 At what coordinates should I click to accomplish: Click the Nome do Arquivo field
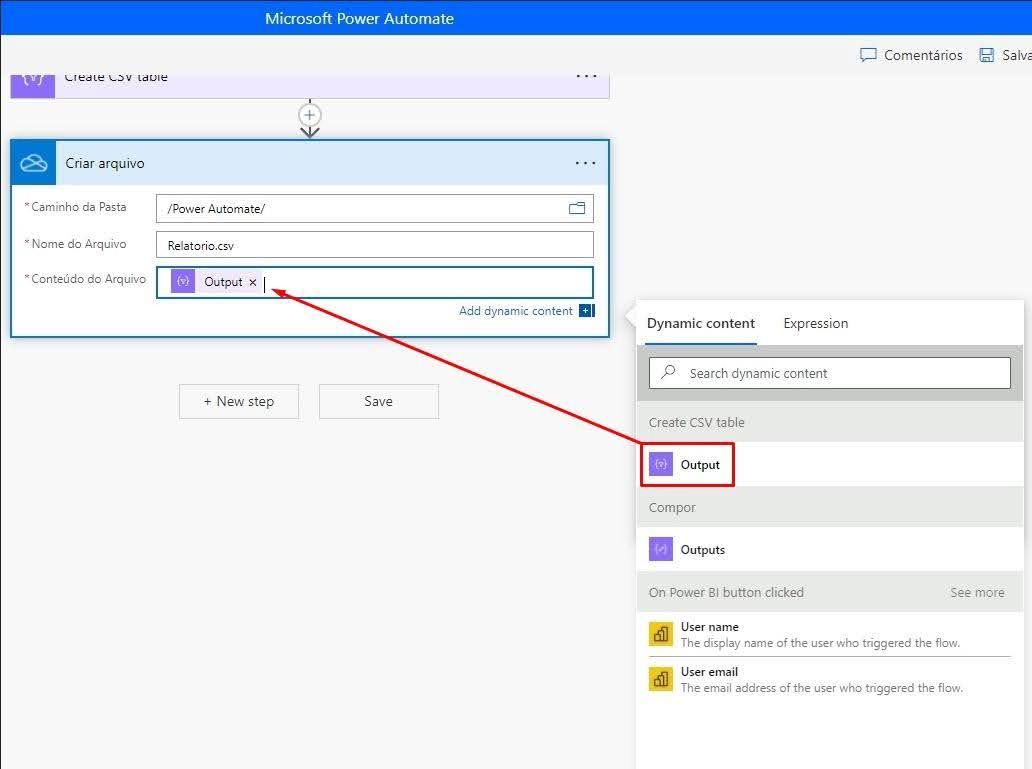point(374,245)
